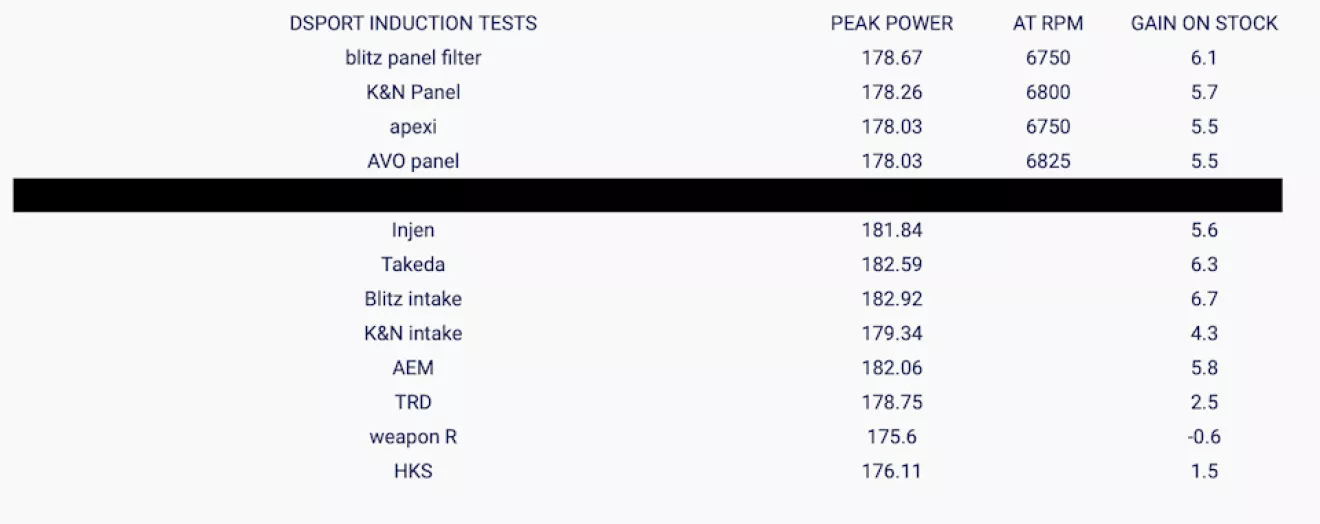
Task: Click the black separator bar
Action: (x=647, y=195)
